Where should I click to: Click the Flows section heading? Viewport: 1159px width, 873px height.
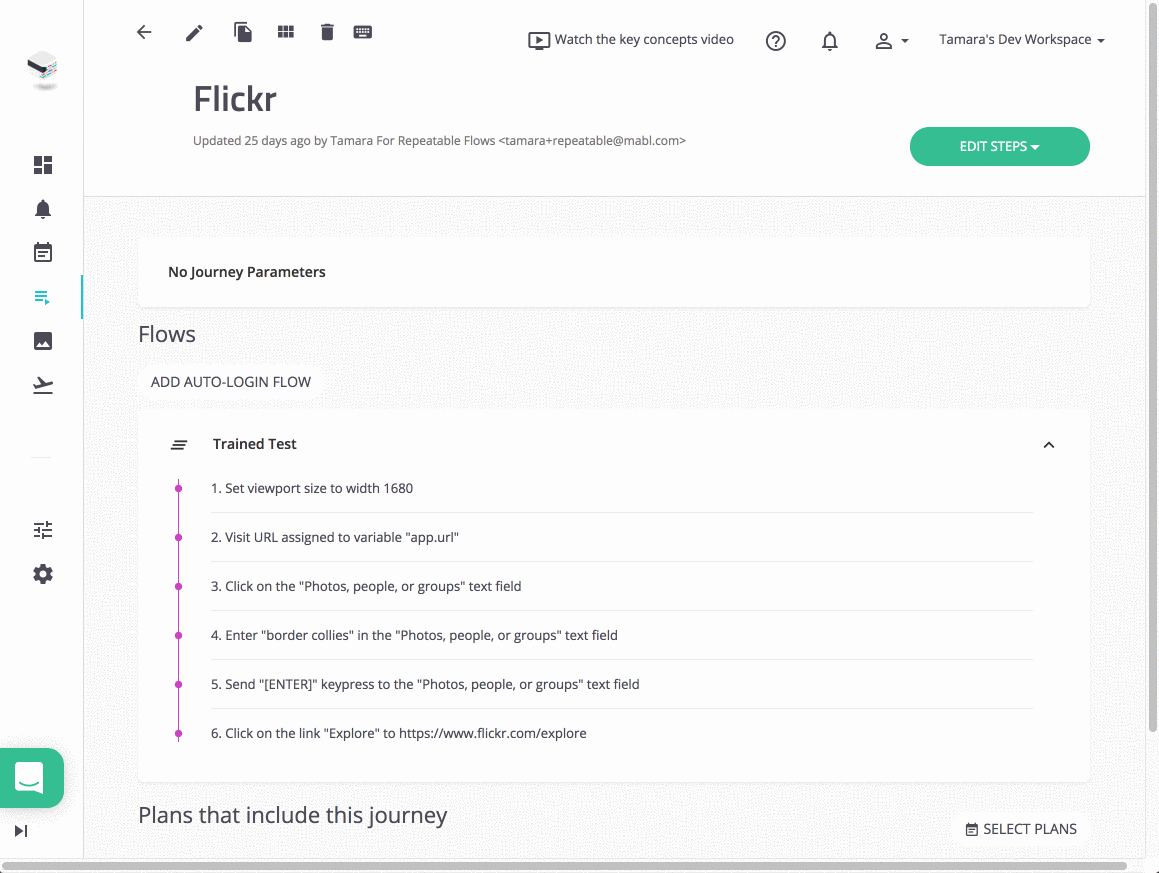tap(167, 334)
